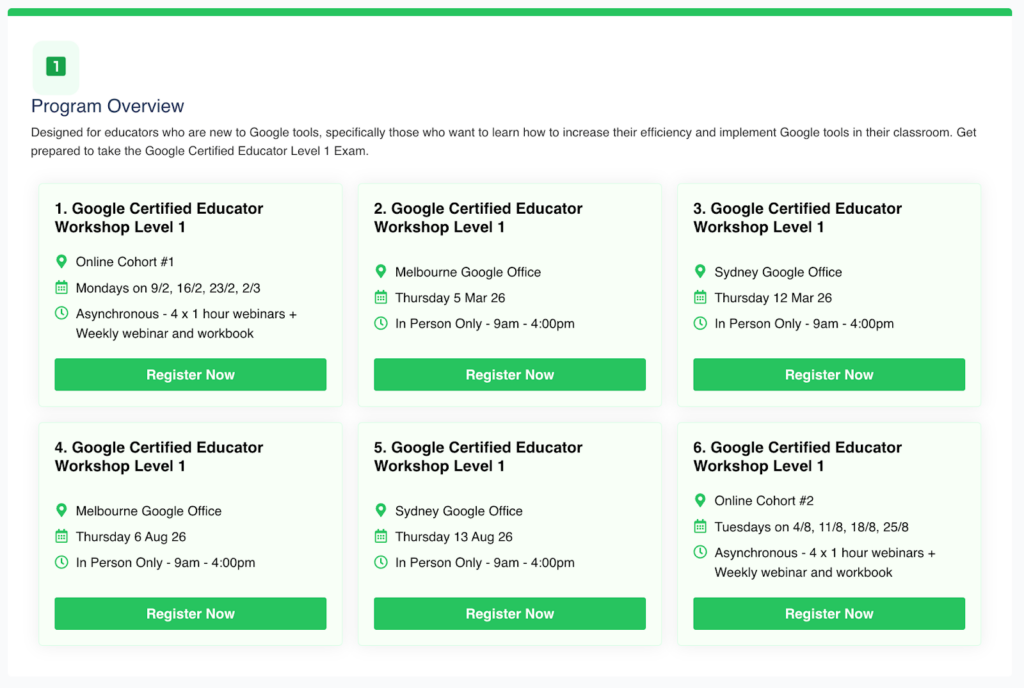Viewport: 1024px width, 688px height.
Task: Register Now for Online Cohort #2 workshop
Action: [x=828, y=614]
